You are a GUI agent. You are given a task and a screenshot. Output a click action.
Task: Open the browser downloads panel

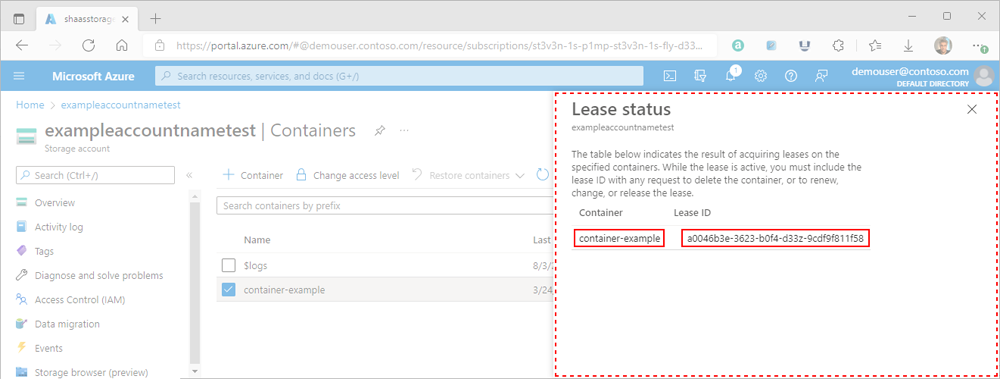[x=908, y=46]
